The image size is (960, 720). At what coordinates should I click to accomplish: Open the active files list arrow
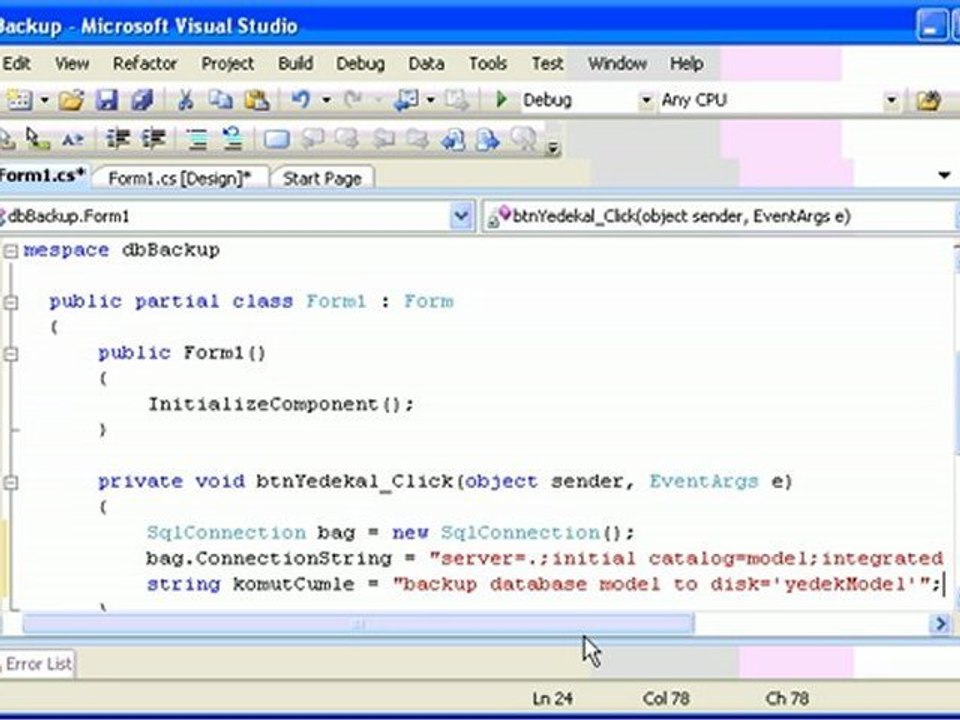944,176
